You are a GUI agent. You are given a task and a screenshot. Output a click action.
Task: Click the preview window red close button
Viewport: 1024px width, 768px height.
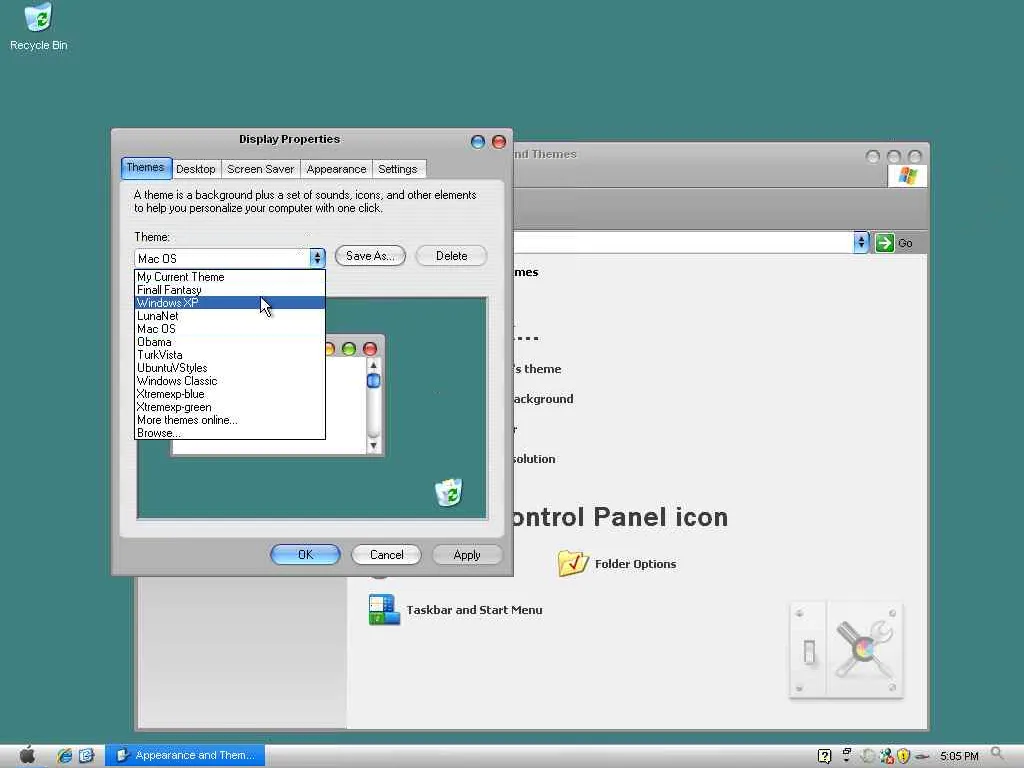370,349
